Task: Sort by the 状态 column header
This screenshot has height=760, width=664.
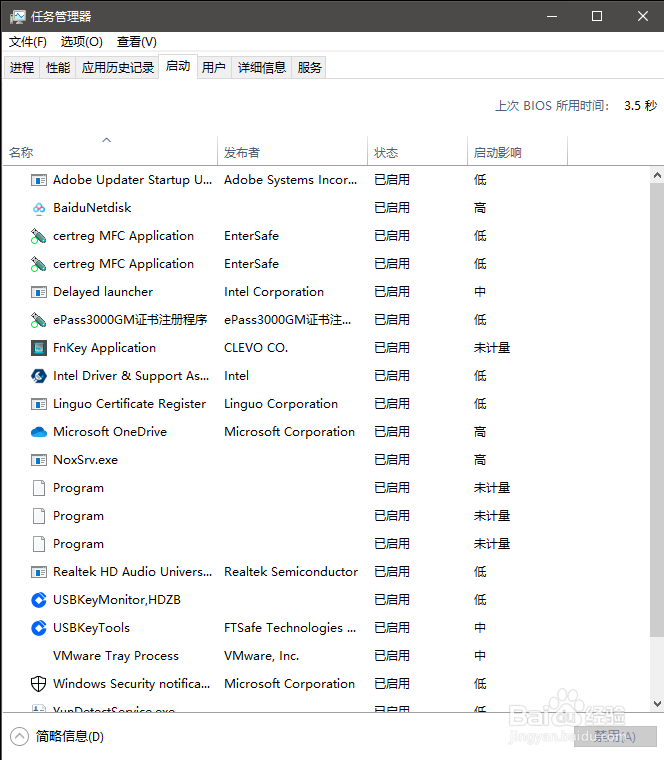Action: 418,151
